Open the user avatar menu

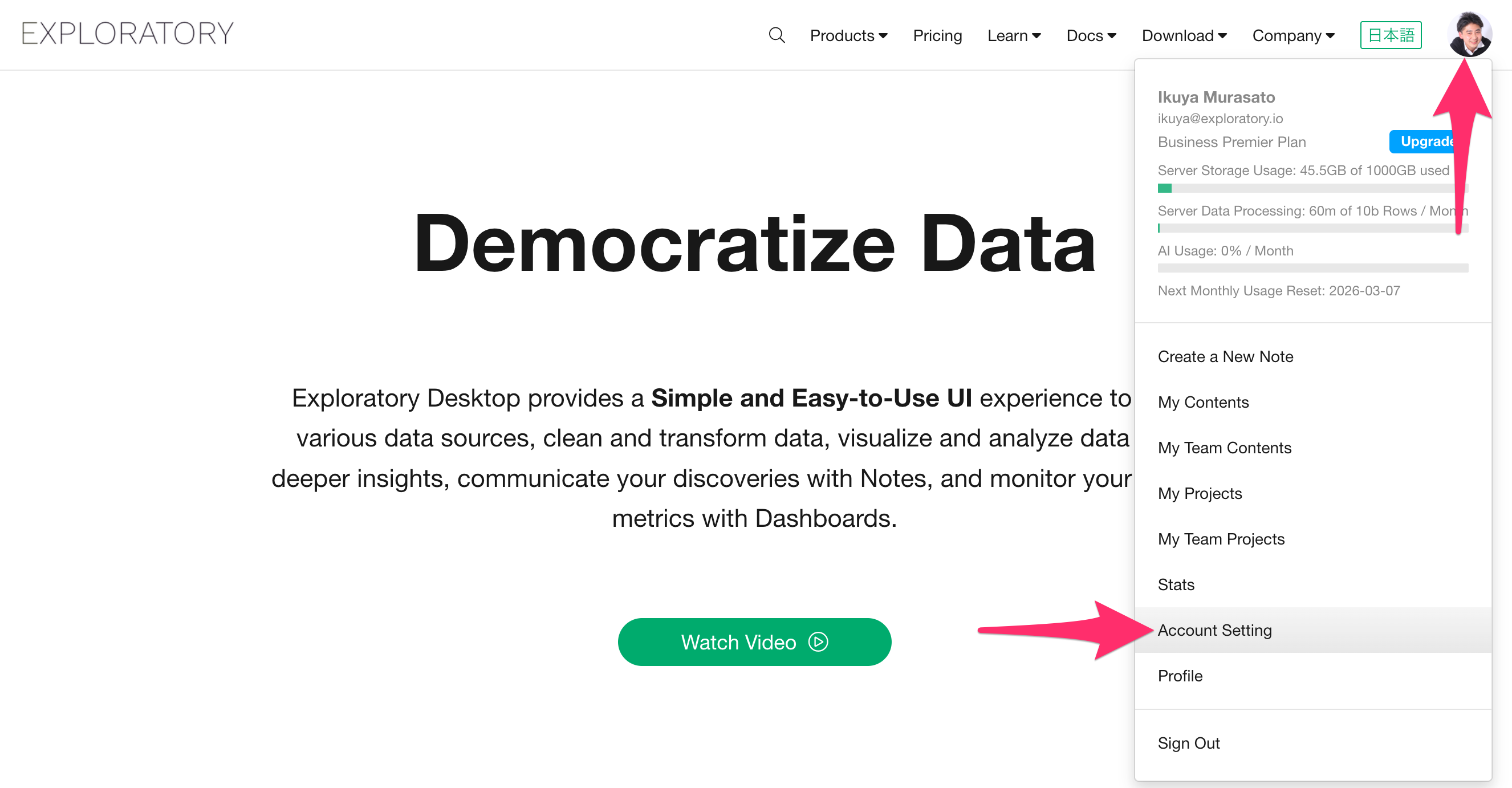click(x=1469, y=34)
